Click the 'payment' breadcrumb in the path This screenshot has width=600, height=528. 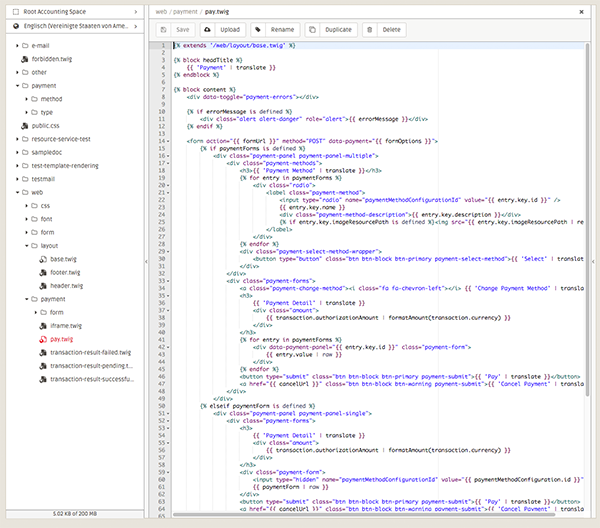pos(186,10)
